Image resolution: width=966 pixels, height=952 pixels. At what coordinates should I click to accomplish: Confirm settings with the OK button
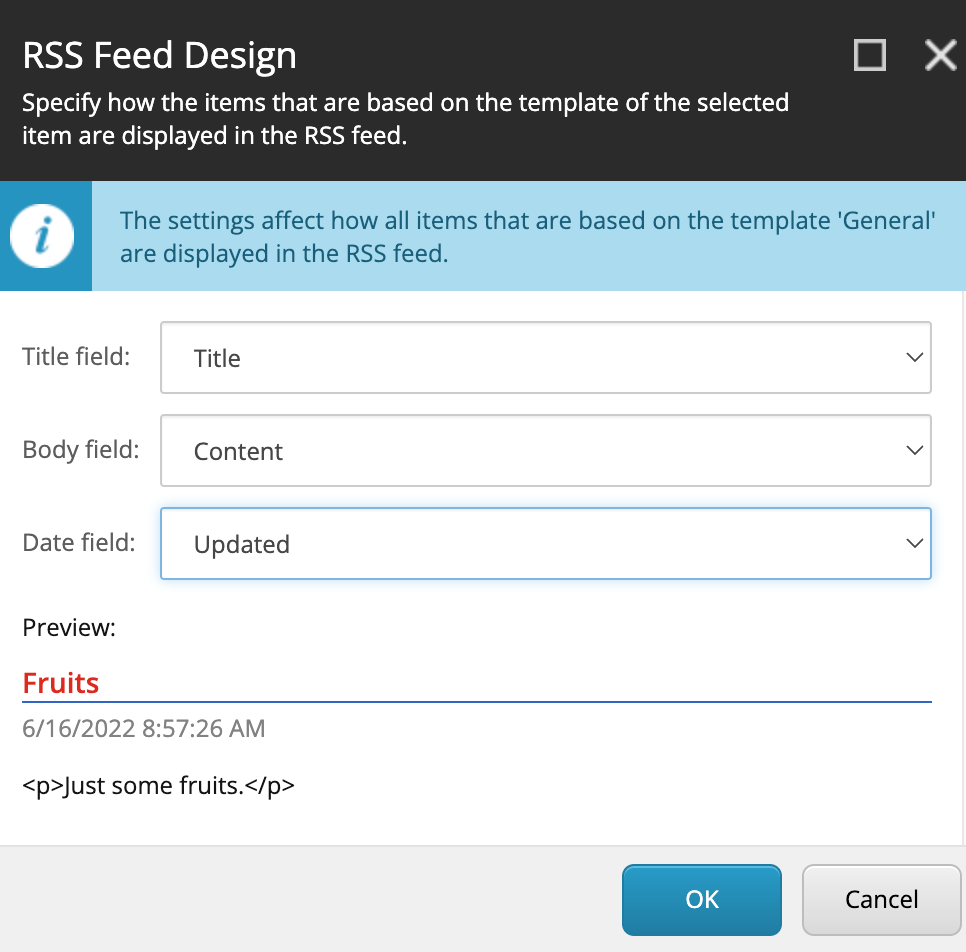click(x=701, y=899)
